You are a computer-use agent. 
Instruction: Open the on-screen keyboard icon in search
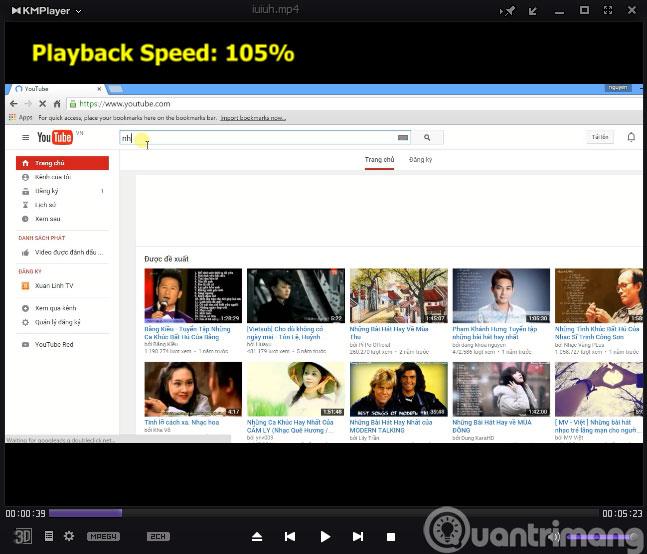(403, 137)
